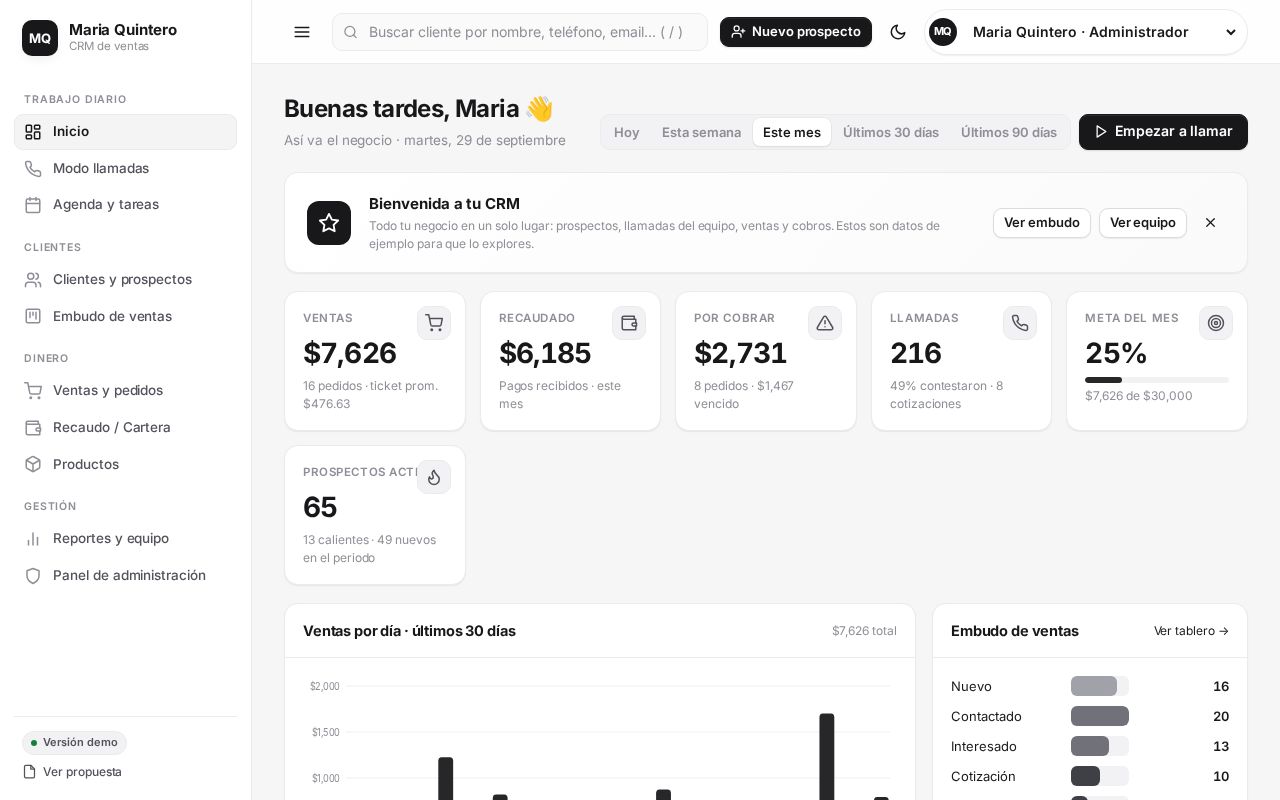Click the Nuevo stage bar in the funnel

pyautogui.click(x=1100, y=686)
